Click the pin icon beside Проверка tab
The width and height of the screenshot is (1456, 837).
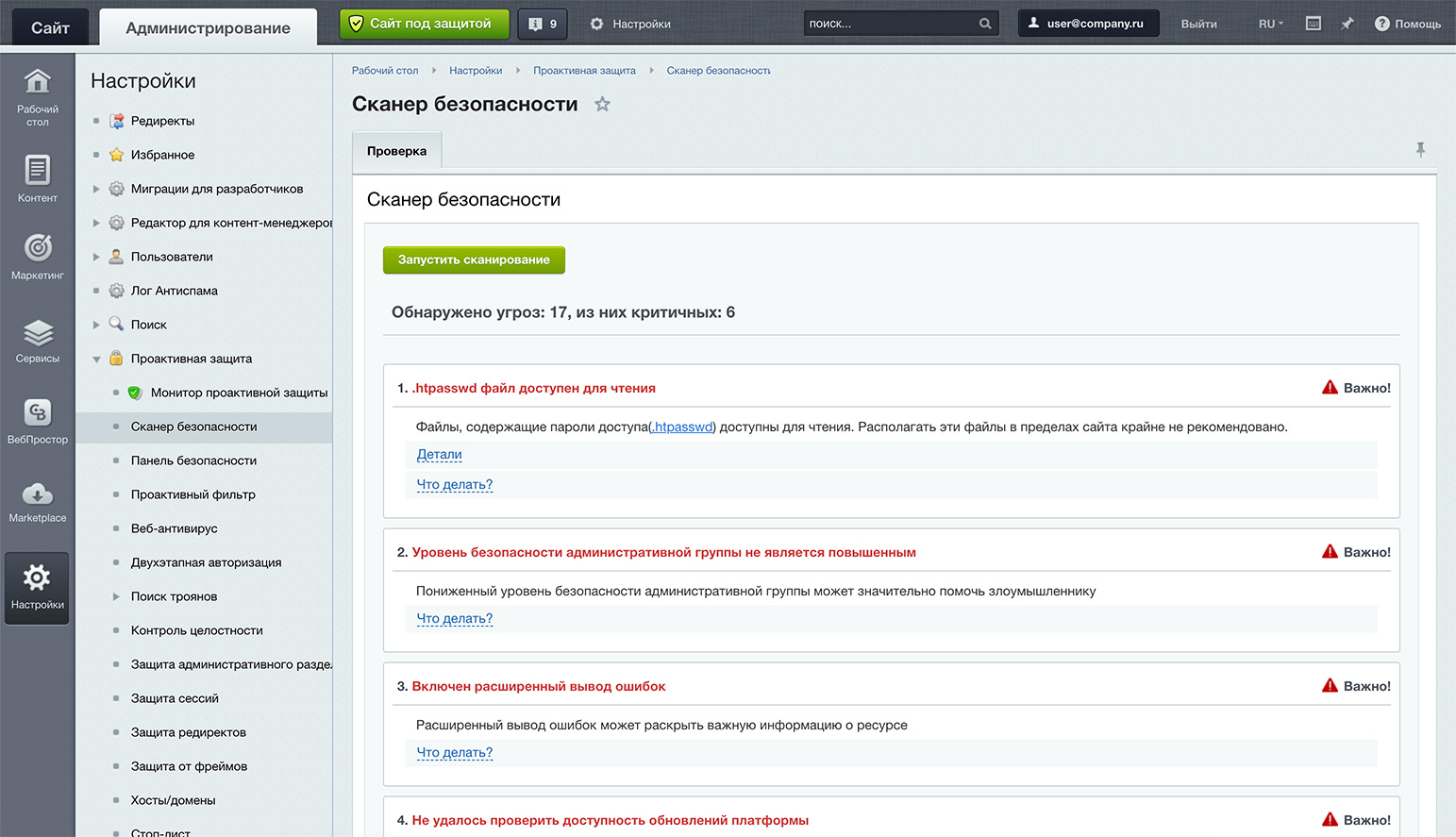(x=1420, y=149)
